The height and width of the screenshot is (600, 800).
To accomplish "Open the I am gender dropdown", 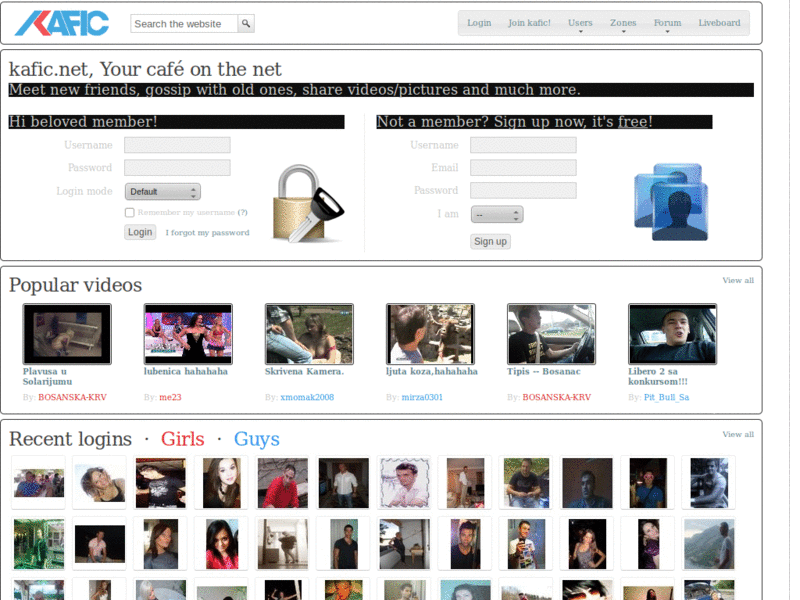I will 497,214.
